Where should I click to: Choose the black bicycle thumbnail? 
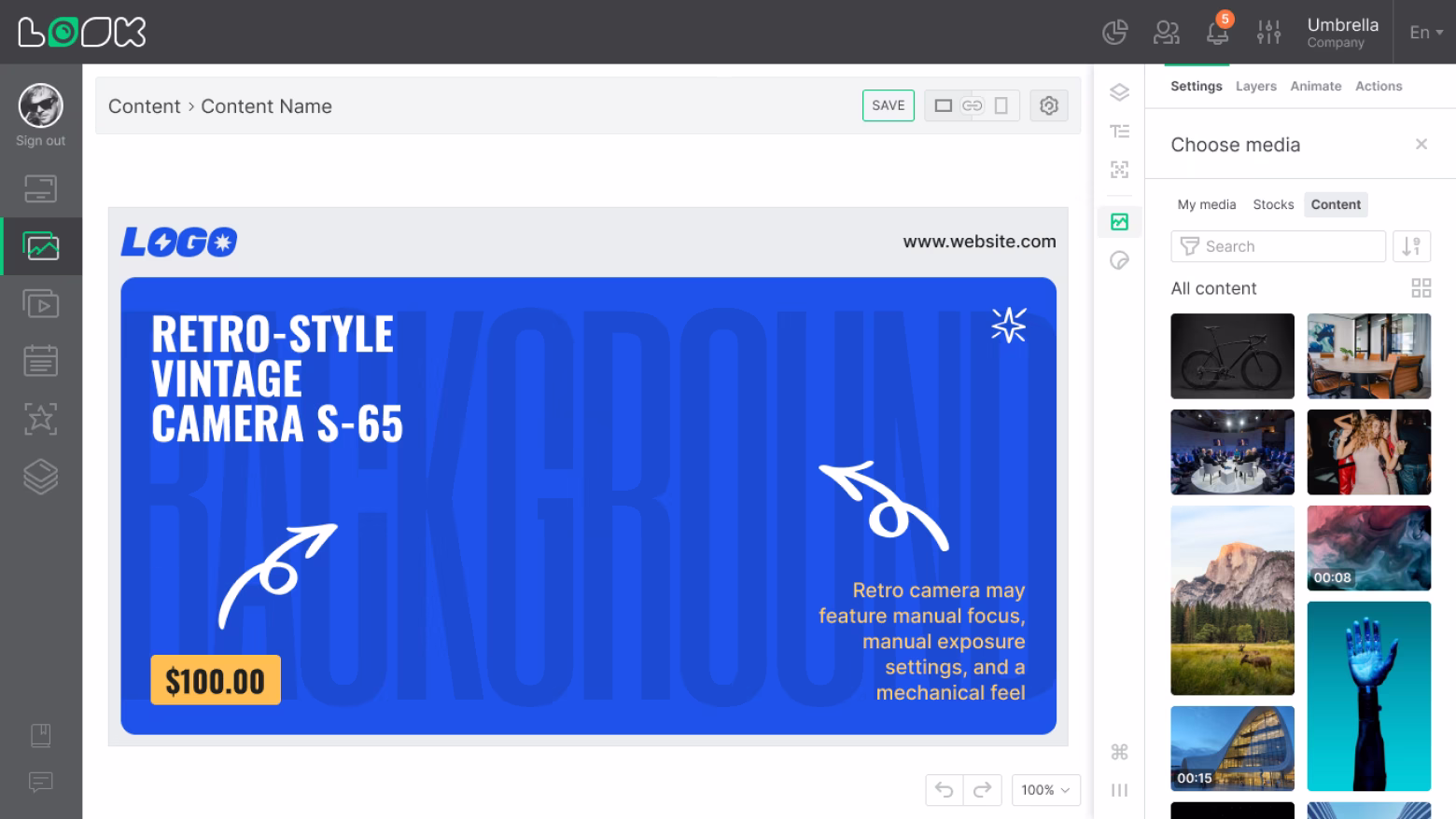1232,356
